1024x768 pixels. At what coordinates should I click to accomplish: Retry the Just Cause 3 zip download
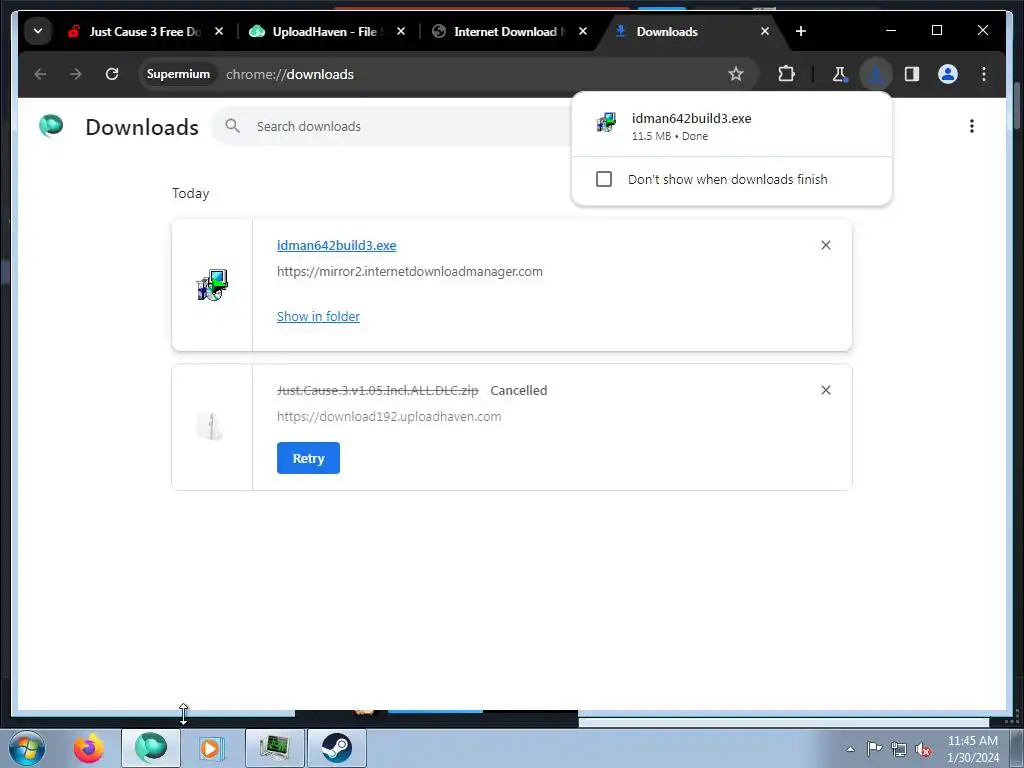[308, 458]
